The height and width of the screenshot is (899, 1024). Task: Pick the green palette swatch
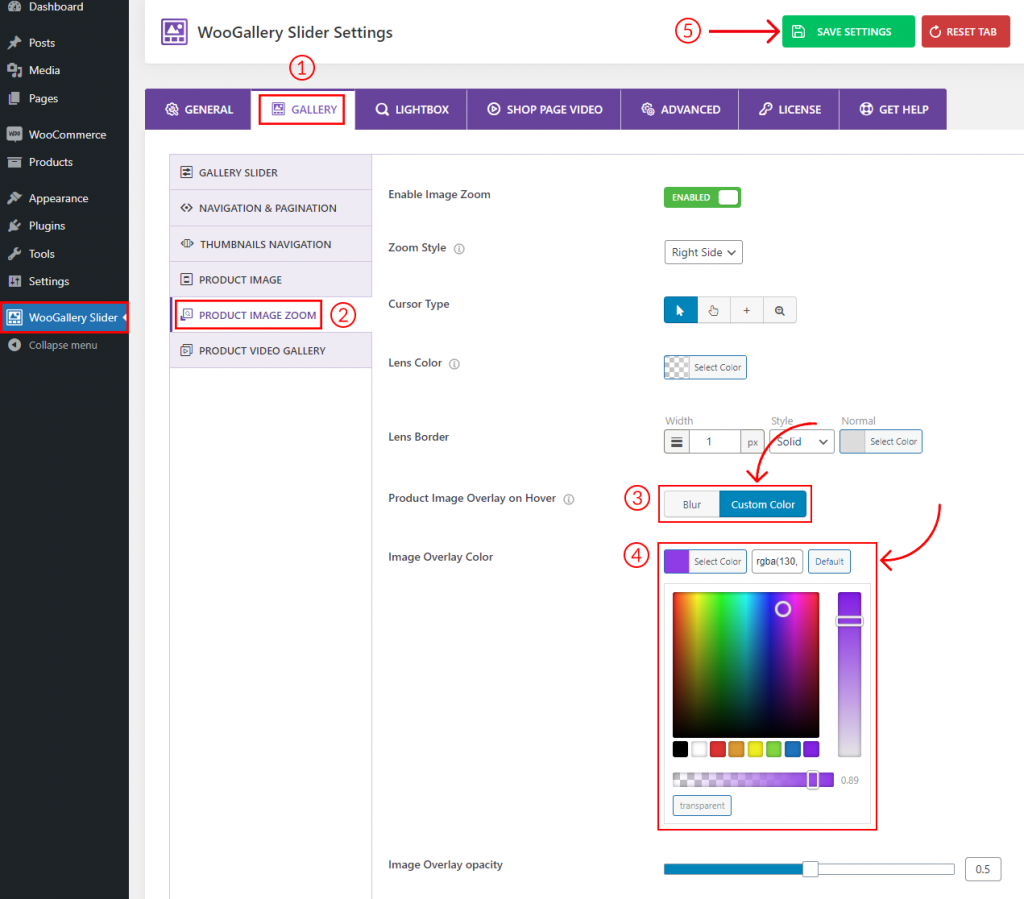(774, 749)
